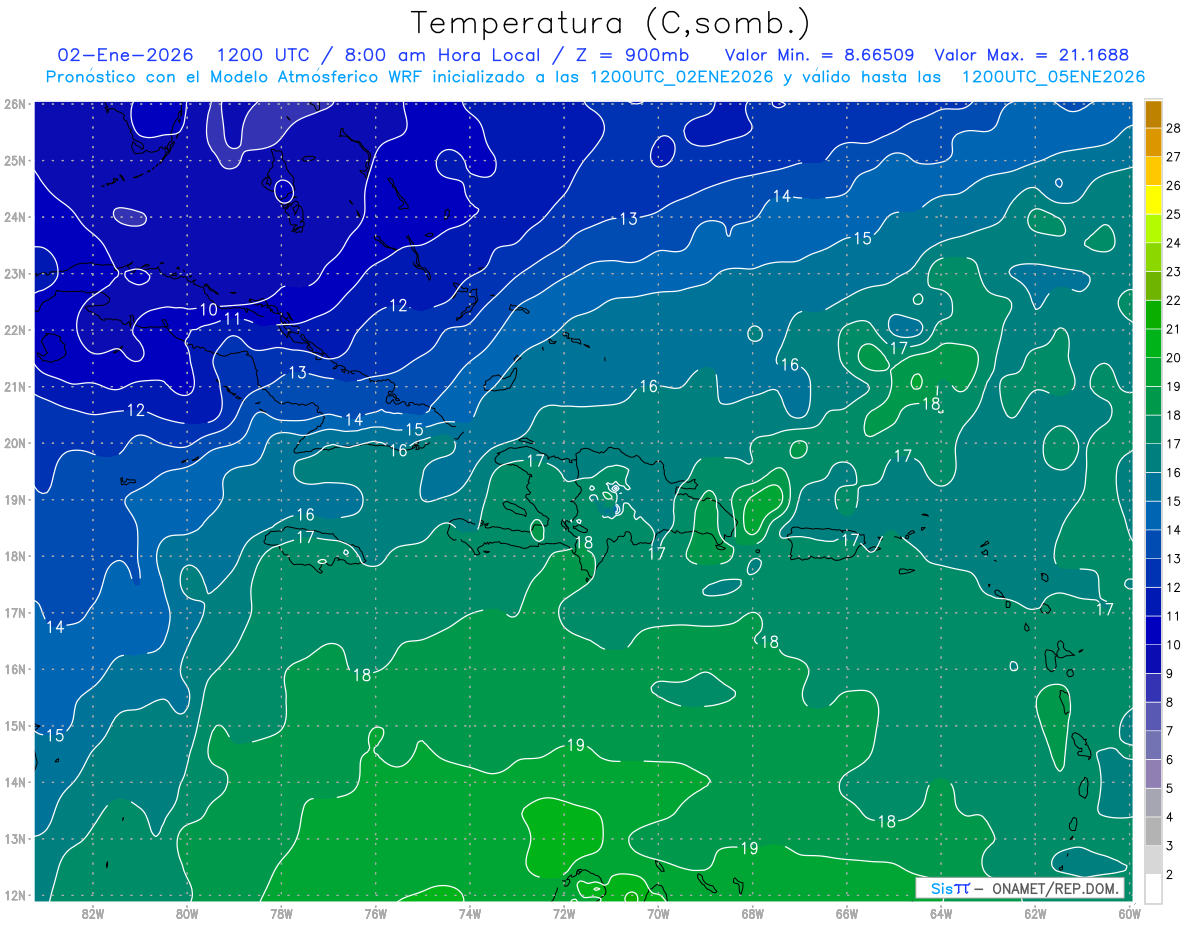Click color bar legend value "21"

tap(1174, 328)
